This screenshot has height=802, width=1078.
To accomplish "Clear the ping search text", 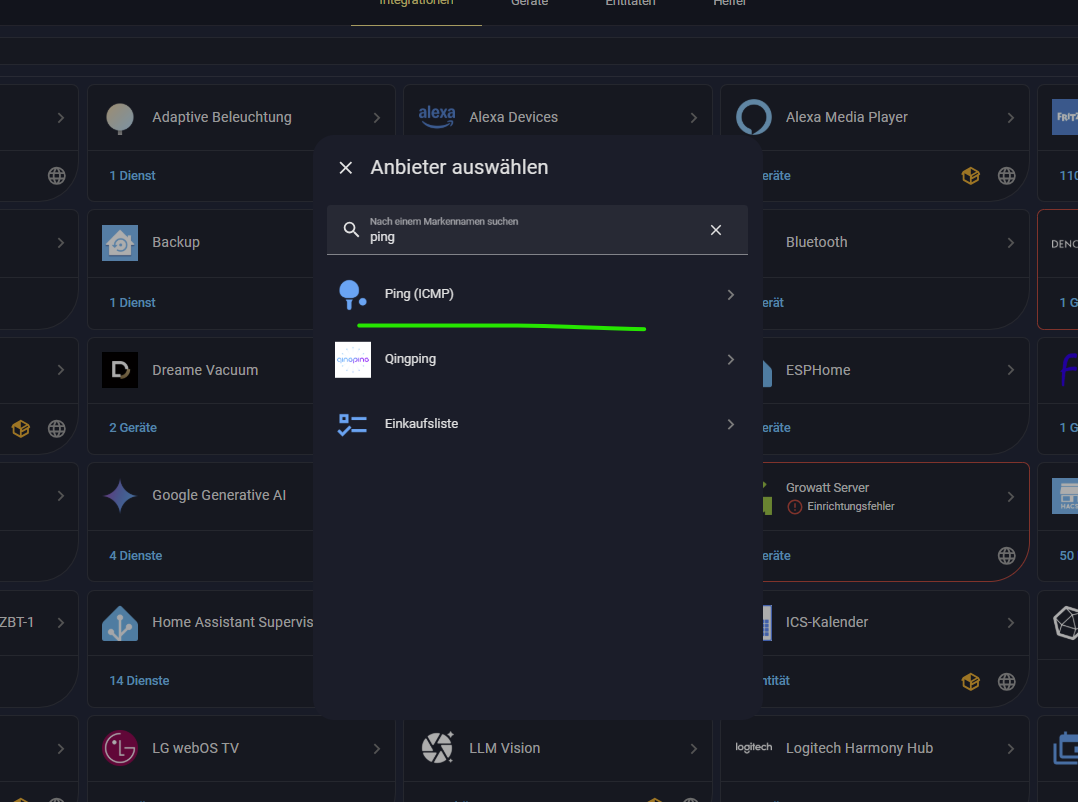I will pos(715,230).
